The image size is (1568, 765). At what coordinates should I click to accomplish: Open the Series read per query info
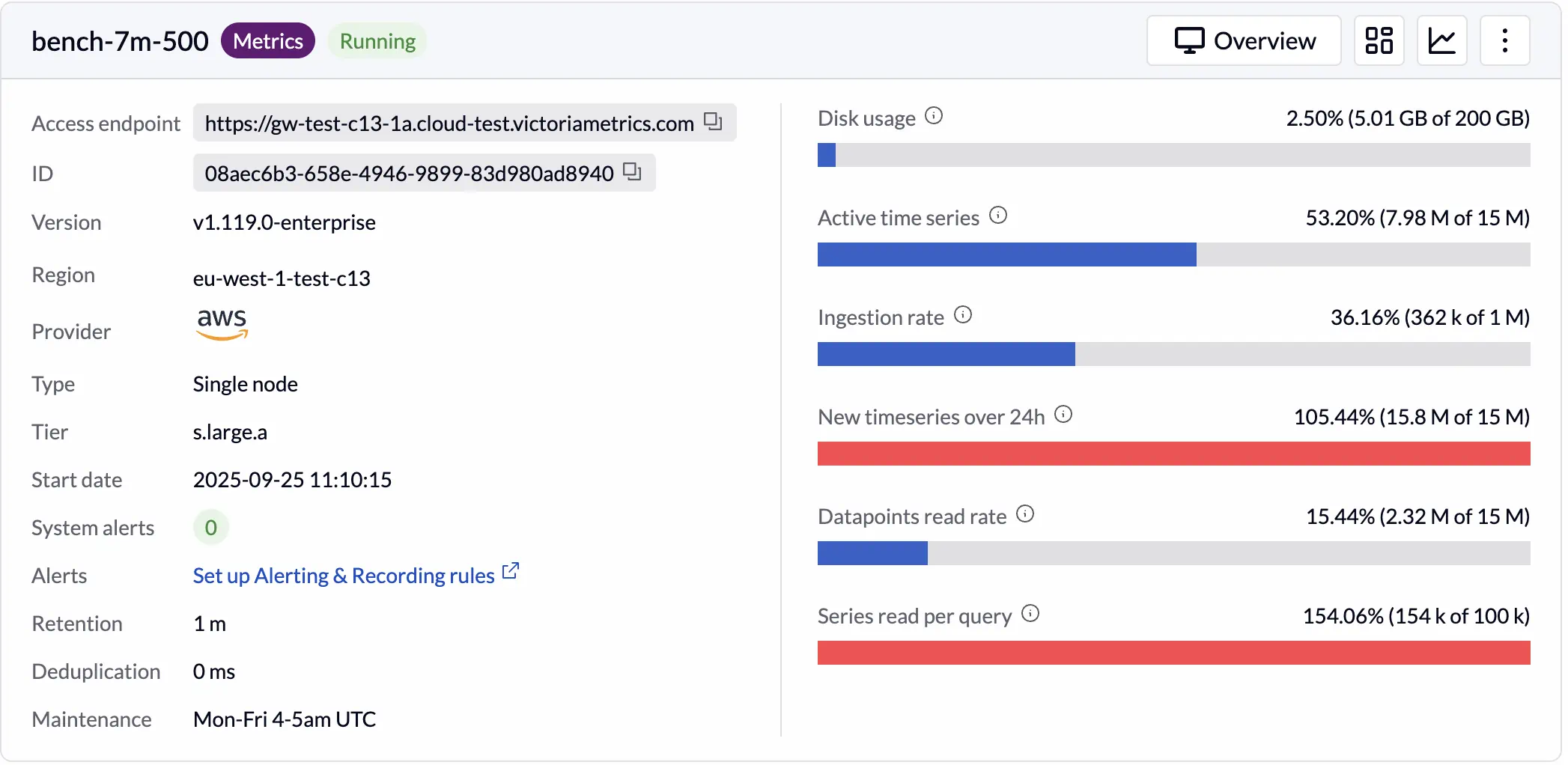1032,614
